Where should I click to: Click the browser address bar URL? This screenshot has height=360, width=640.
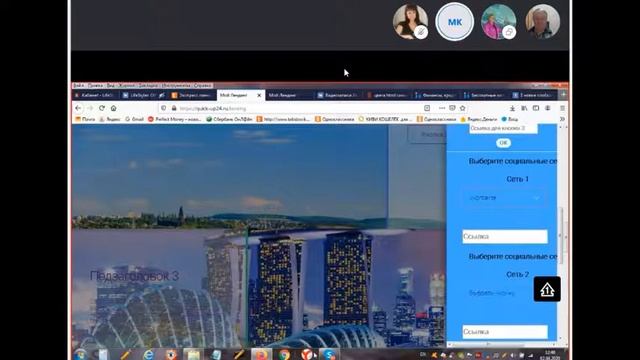(213, 109)
